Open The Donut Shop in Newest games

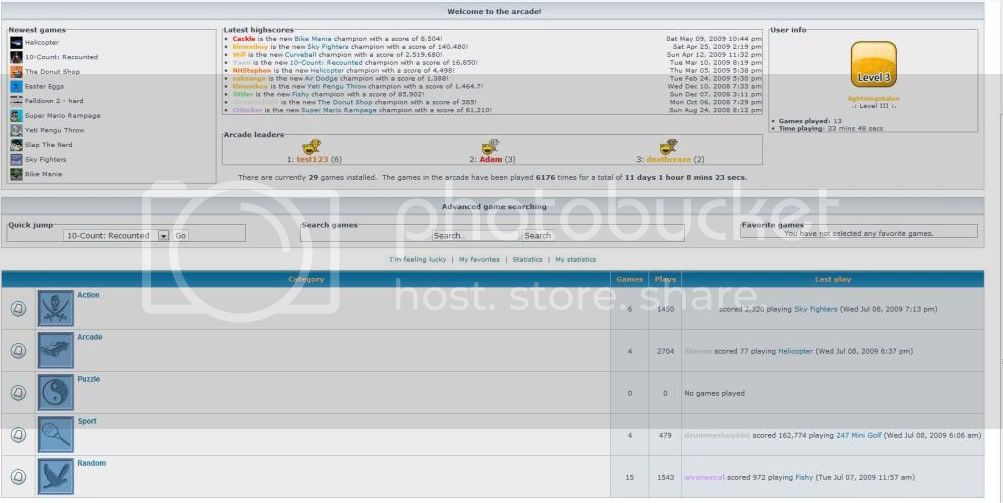point(52,72)
